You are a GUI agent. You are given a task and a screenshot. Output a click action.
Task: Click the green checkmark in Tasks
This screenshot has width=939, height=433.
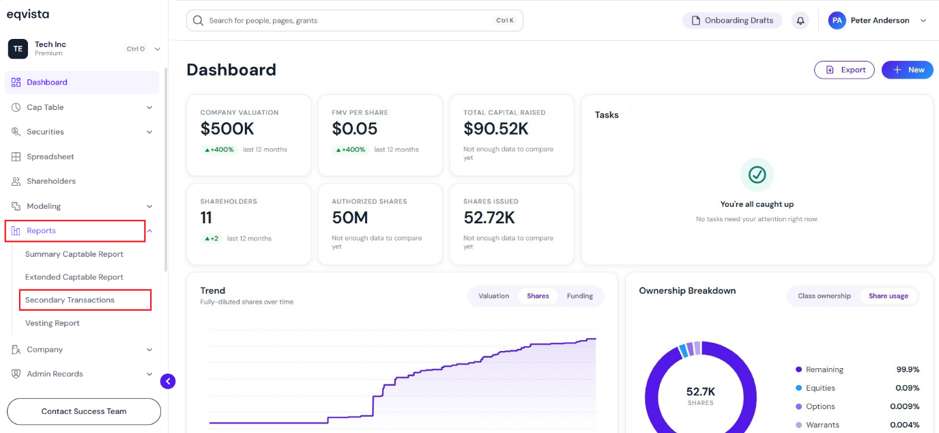pyautogui.click(x=757, y=174)
